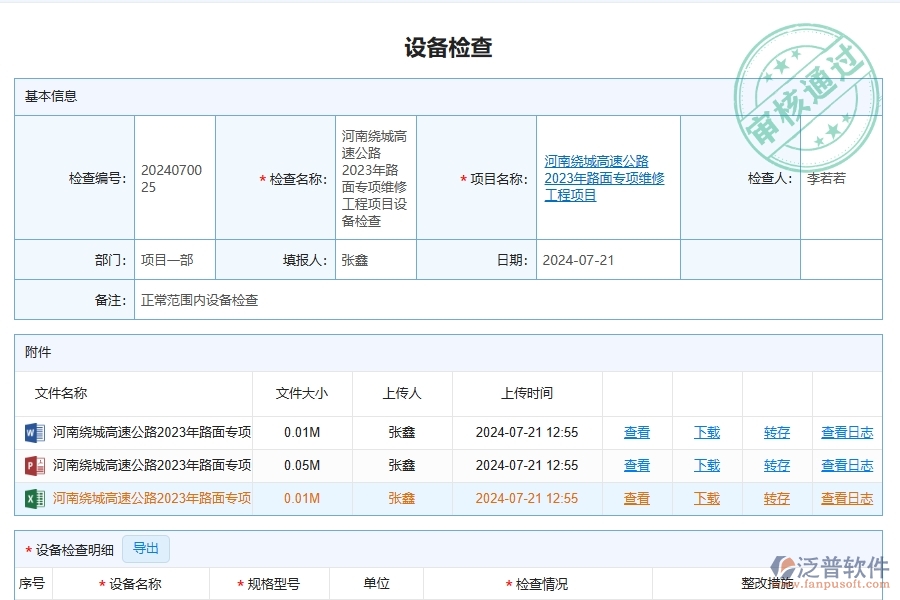Click the PDF attachment file icon
Viewport: 900px width, 600px height.
(x=31, y=465)
